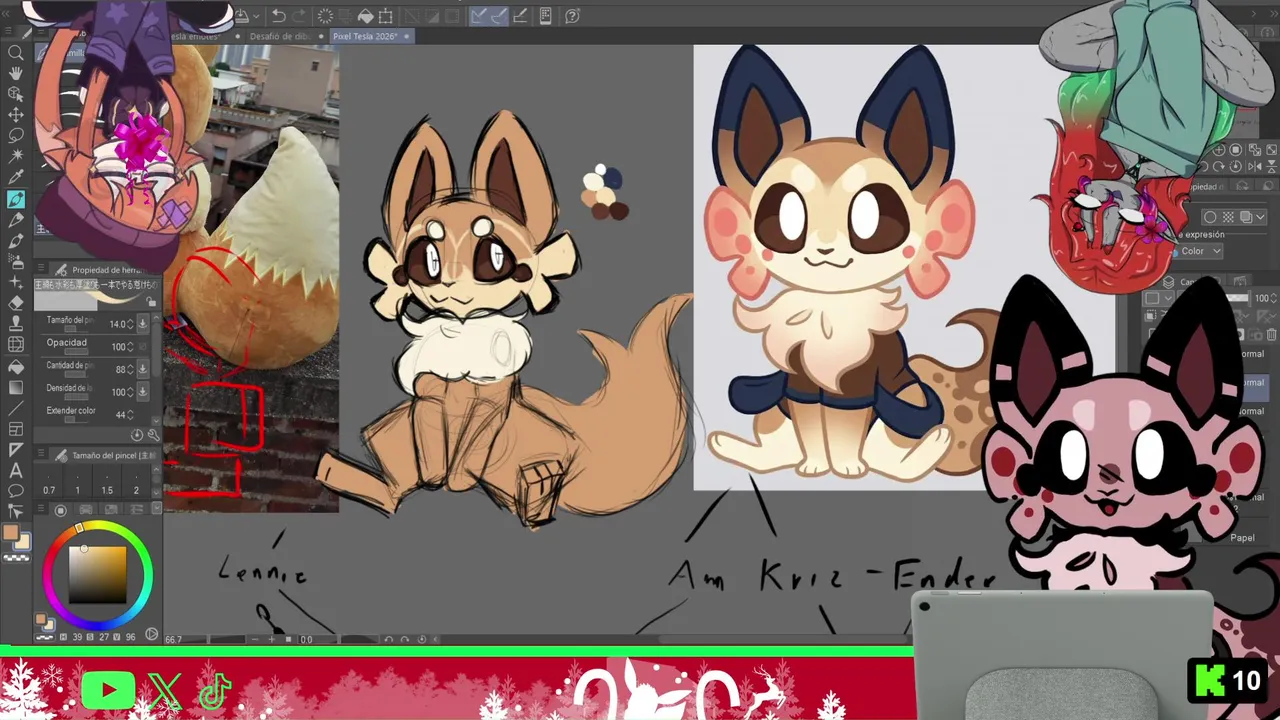Image resolution: width=1280 pixels, height=720 pixels.
Task: Toggle snap to grid icon
Action: click(521, 16)
